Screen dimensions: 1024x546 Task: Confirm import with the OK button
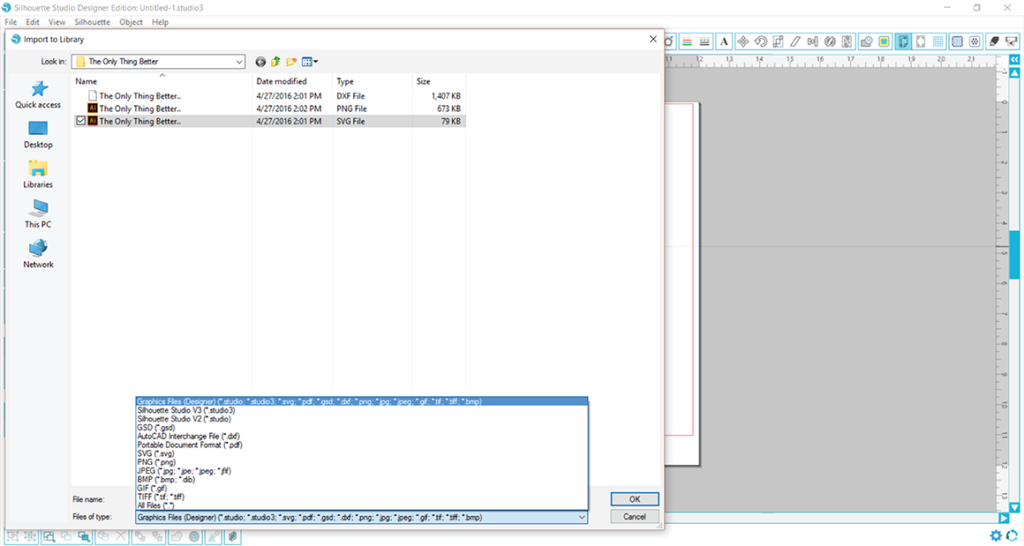coord(634,499)
